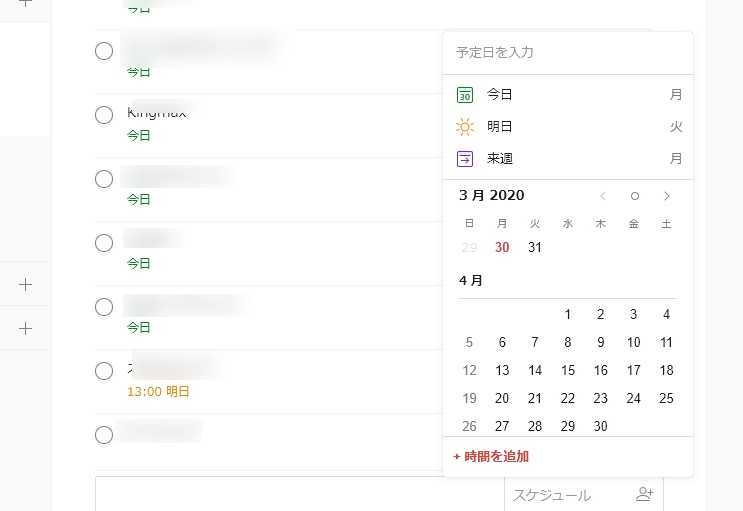
Task: Jump to current date circle icon
Action: [x=634, y=196]
